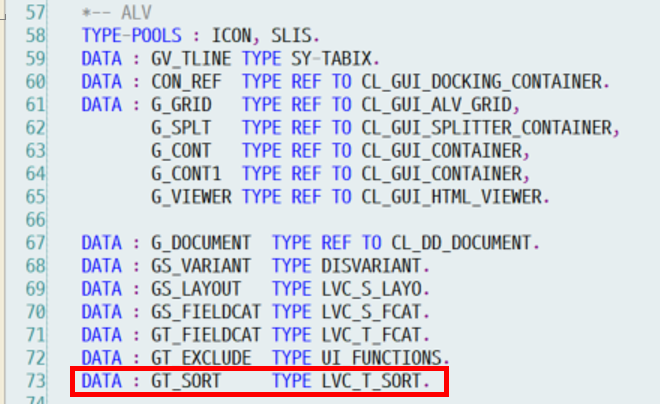Click the LVC_S_LAYO type name

pyautogui.click(x=371, y=289)
